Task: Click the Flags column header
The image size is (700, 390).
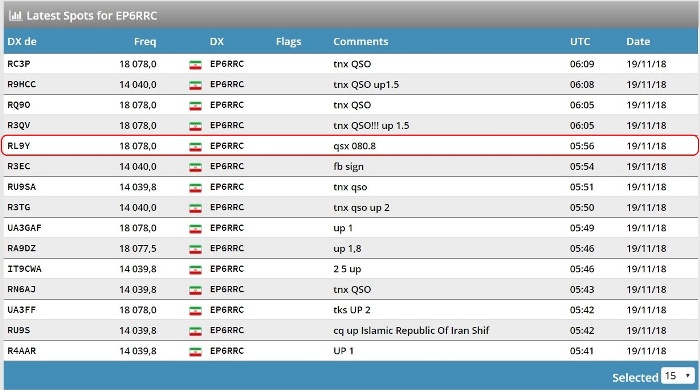Action: point(288,41)
